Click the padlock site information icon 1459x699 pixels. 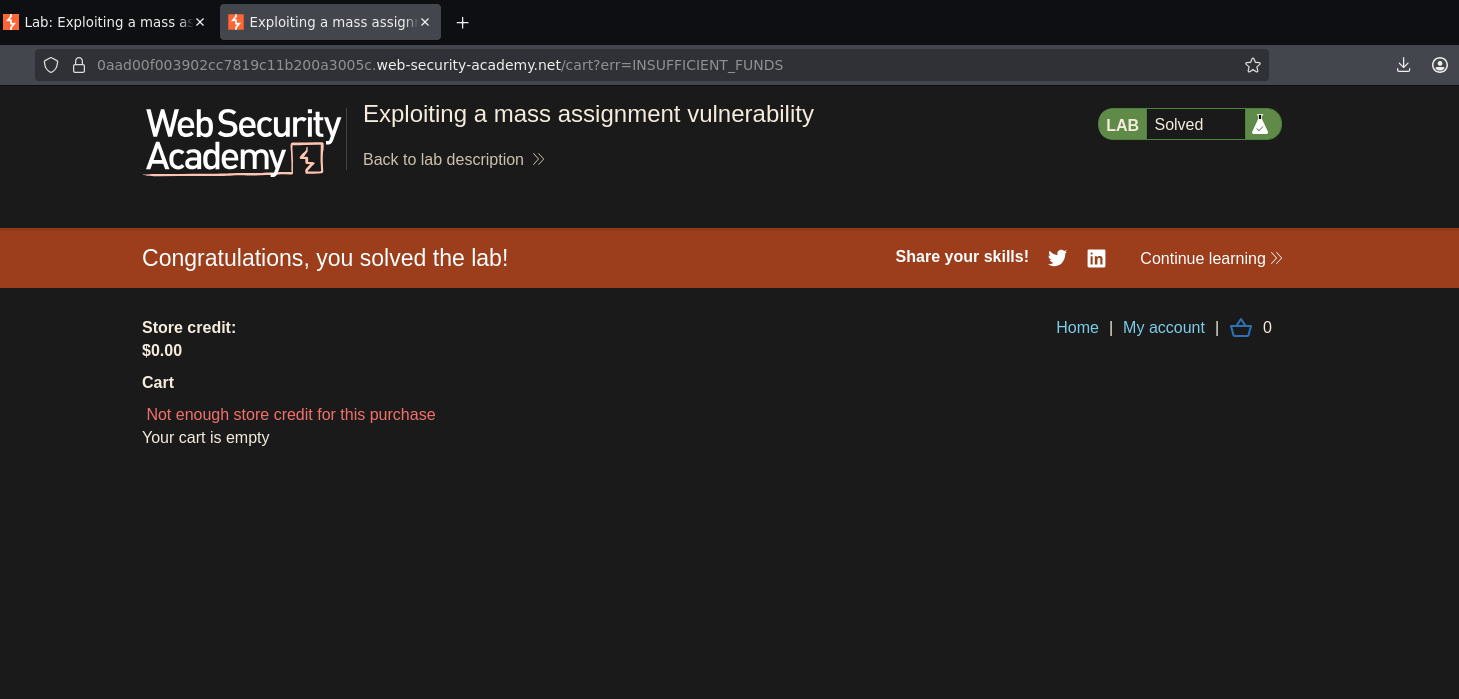(x=79, y=65)
